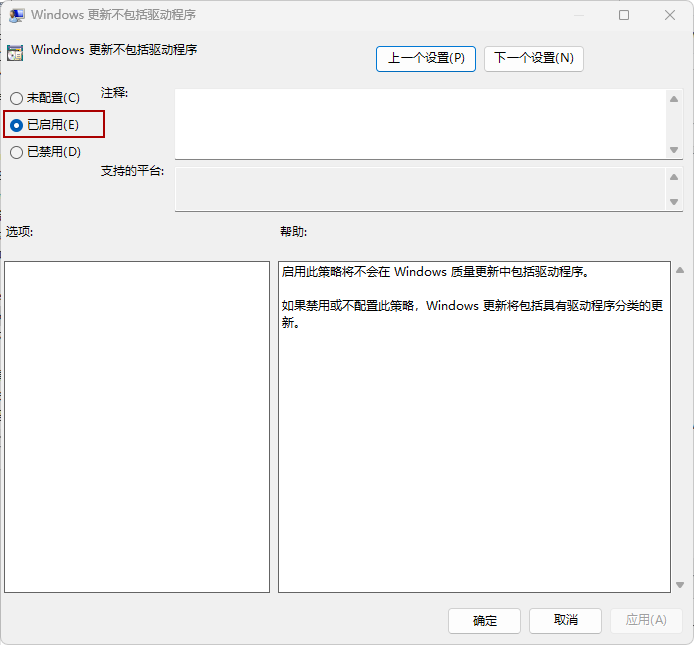Click the 帮助: label
Screen dimensions: 694x645
(x=293, y=232)
